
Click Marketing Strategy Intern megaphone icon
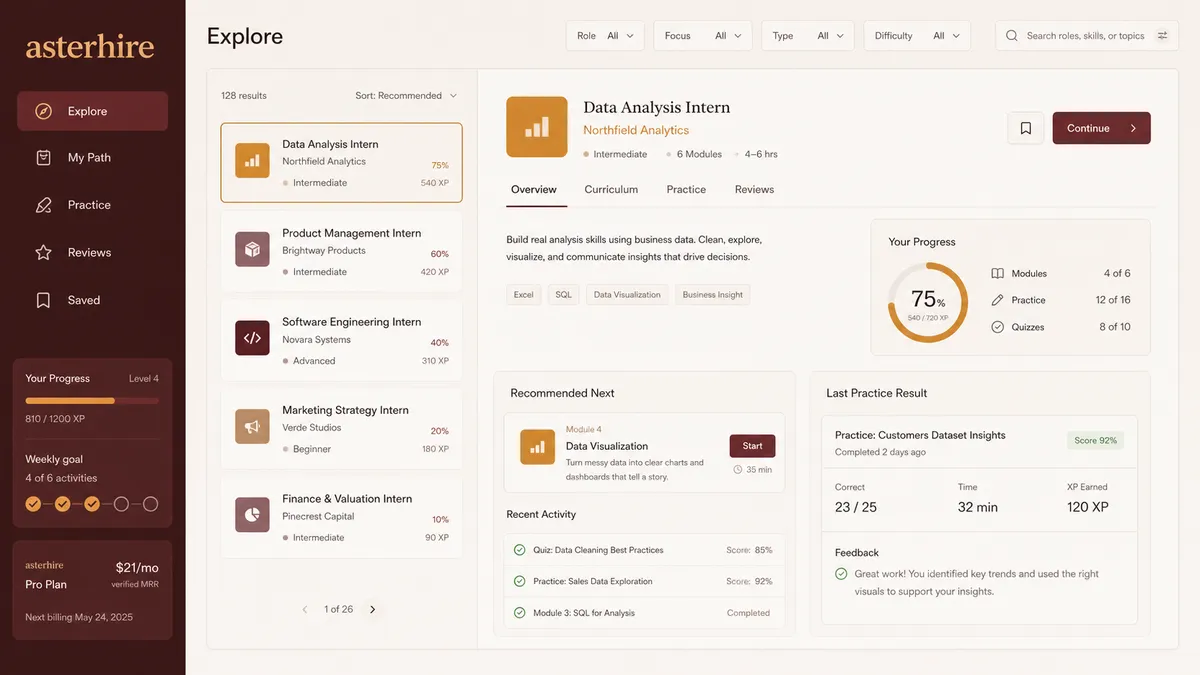pyautogui.click(x=252, y=427)
